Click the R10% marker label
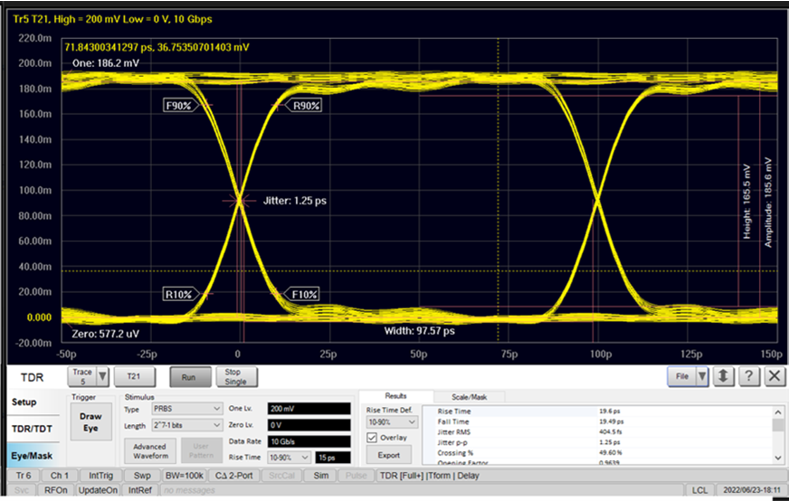This screenshot has width=789, height=501. coord(179,294)
